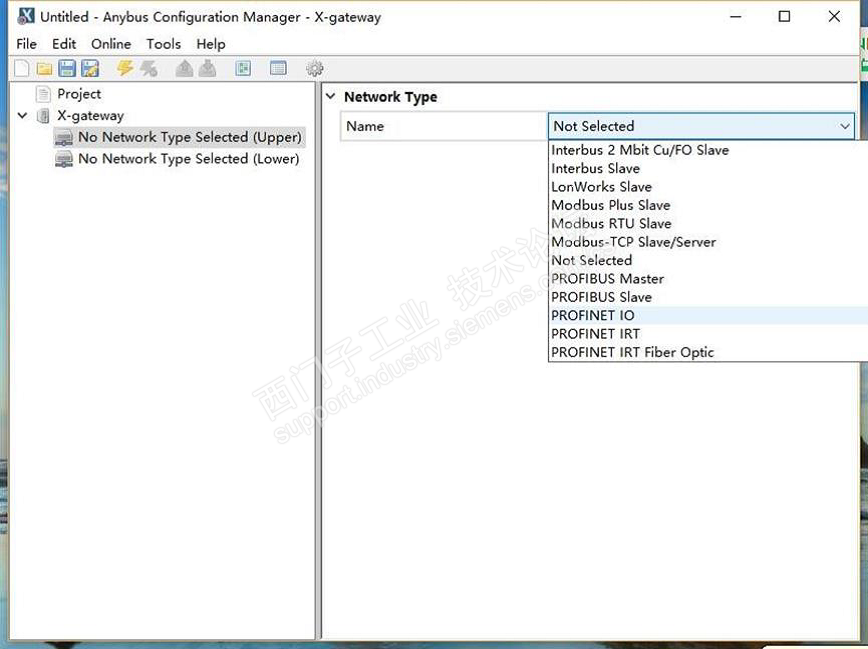Minimize the Anybus Configuration Manager window
Screen dimensions: 868x649
click(735, 17)
